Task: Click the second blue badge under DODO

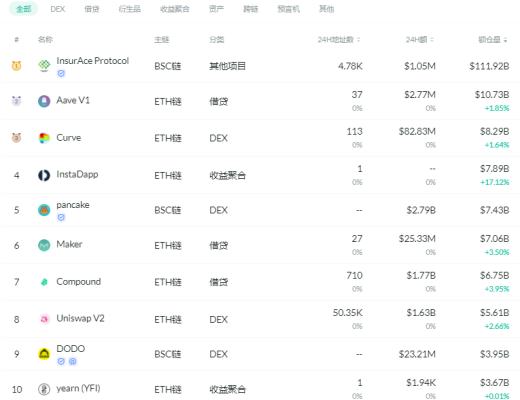Action: pos(73,361)
